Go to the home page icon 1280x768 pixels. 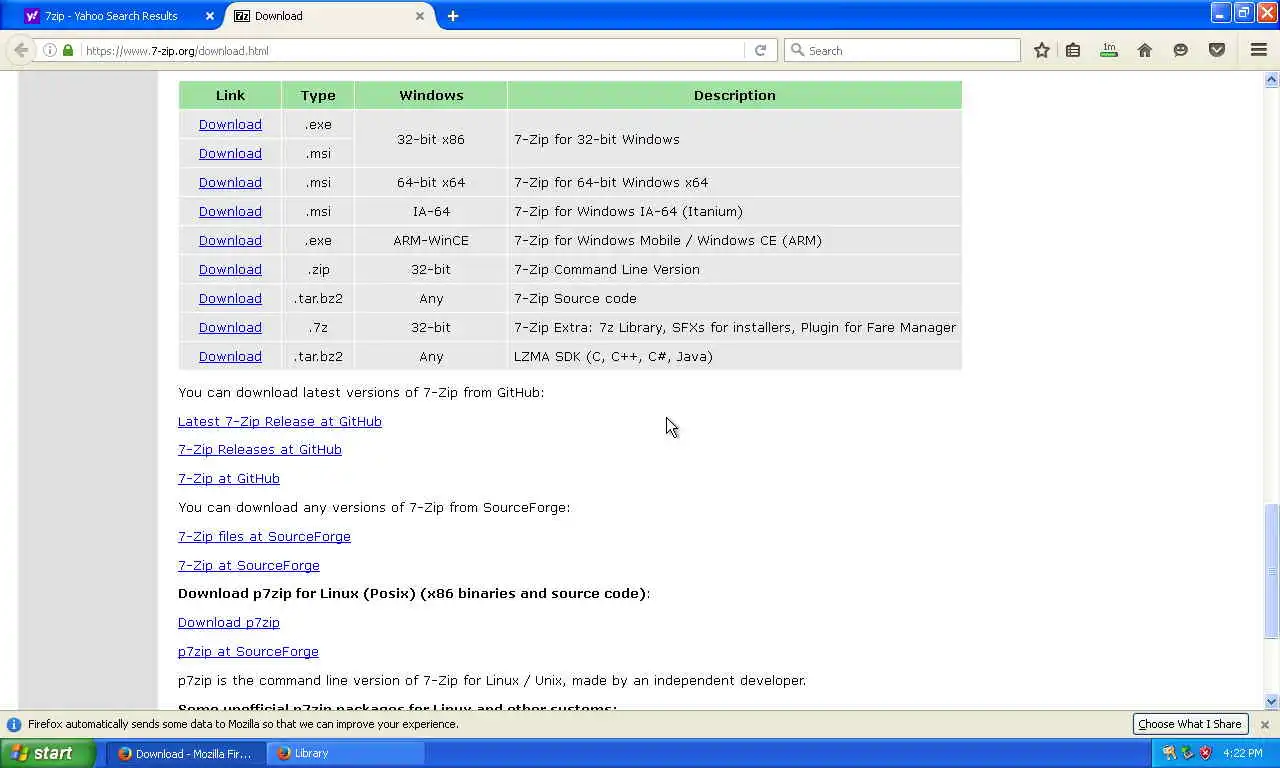tap(1145, 50)
